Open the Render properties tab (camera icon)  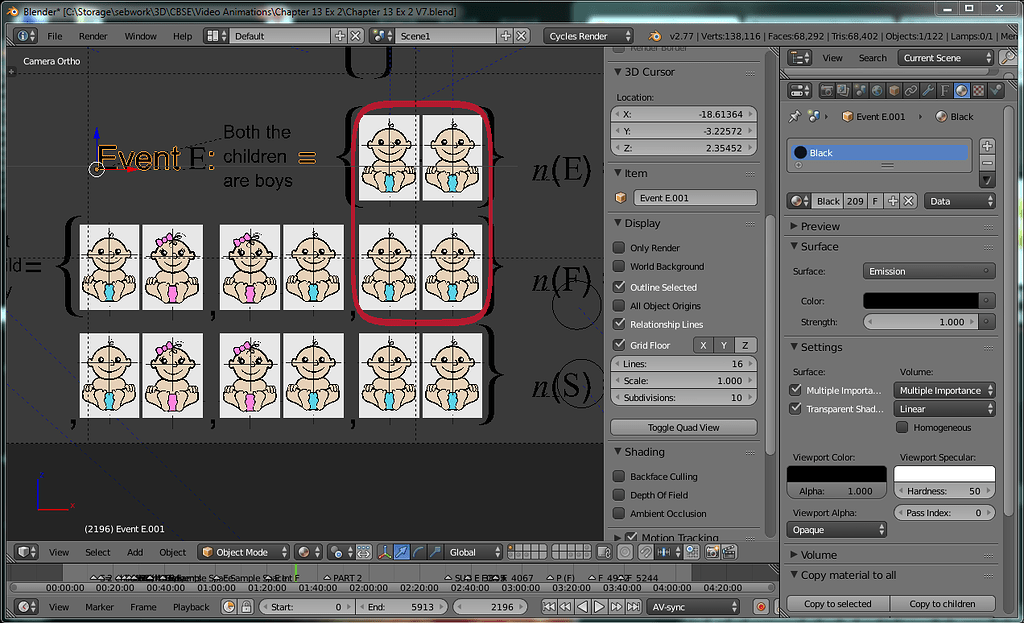coord(827,91)
